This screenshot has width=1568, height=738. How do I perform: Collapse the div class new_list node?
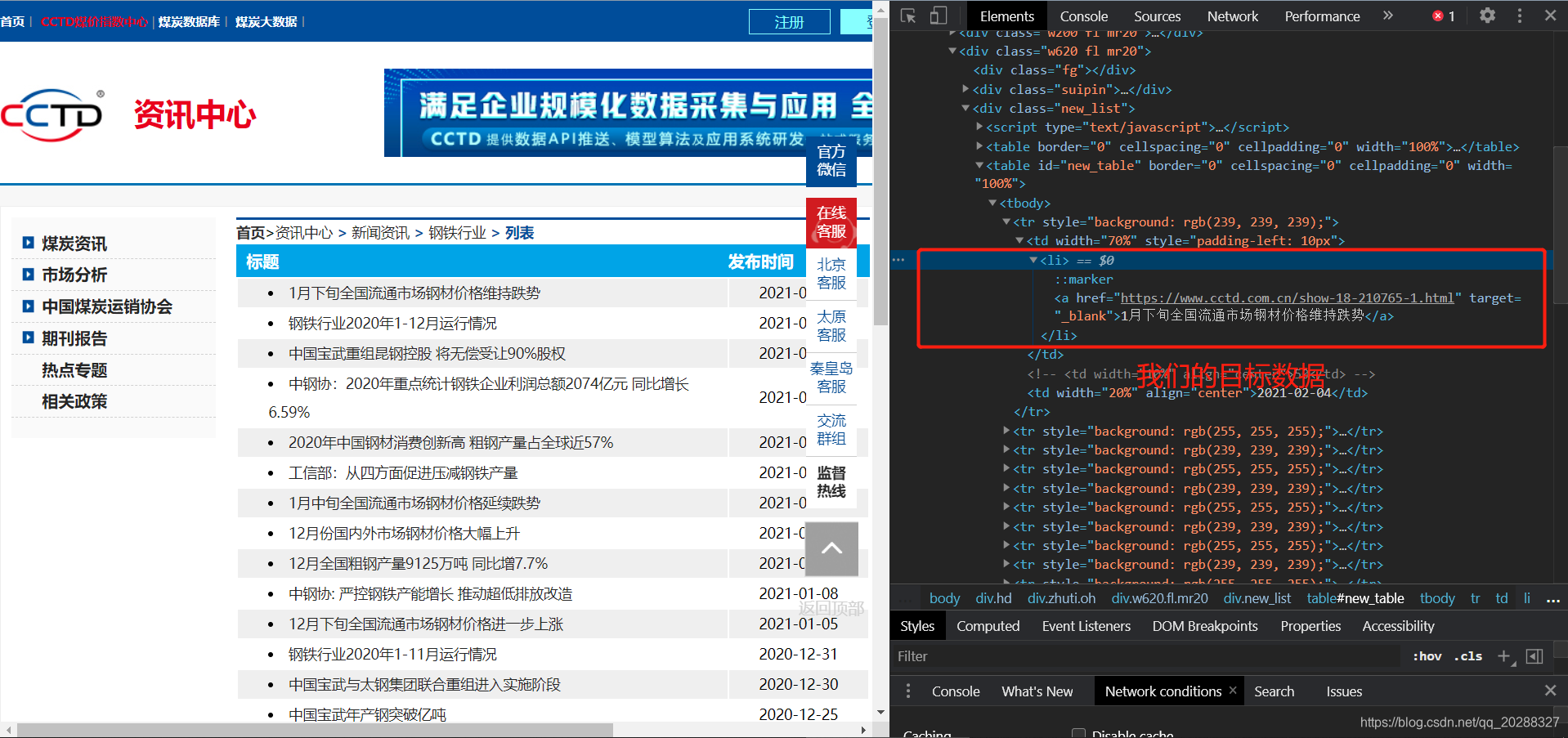965,108
